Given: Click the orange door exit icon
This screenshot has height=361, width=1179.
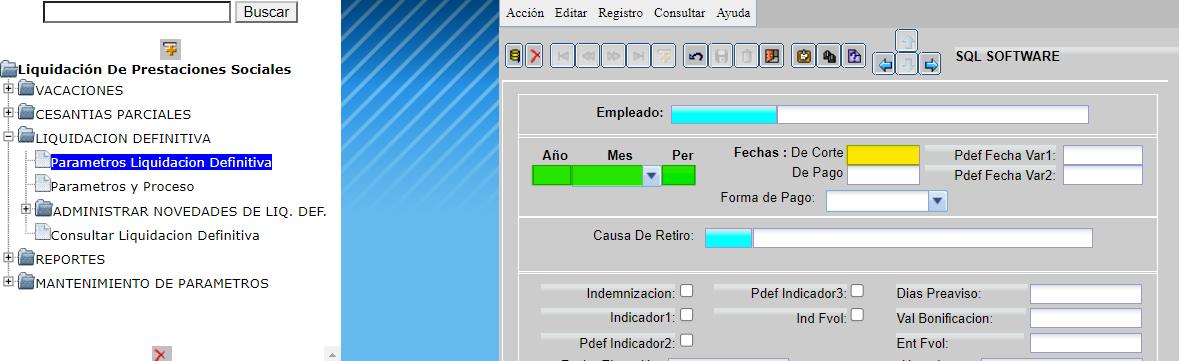Looking at the screenshot, I should [x=772, y=56].
